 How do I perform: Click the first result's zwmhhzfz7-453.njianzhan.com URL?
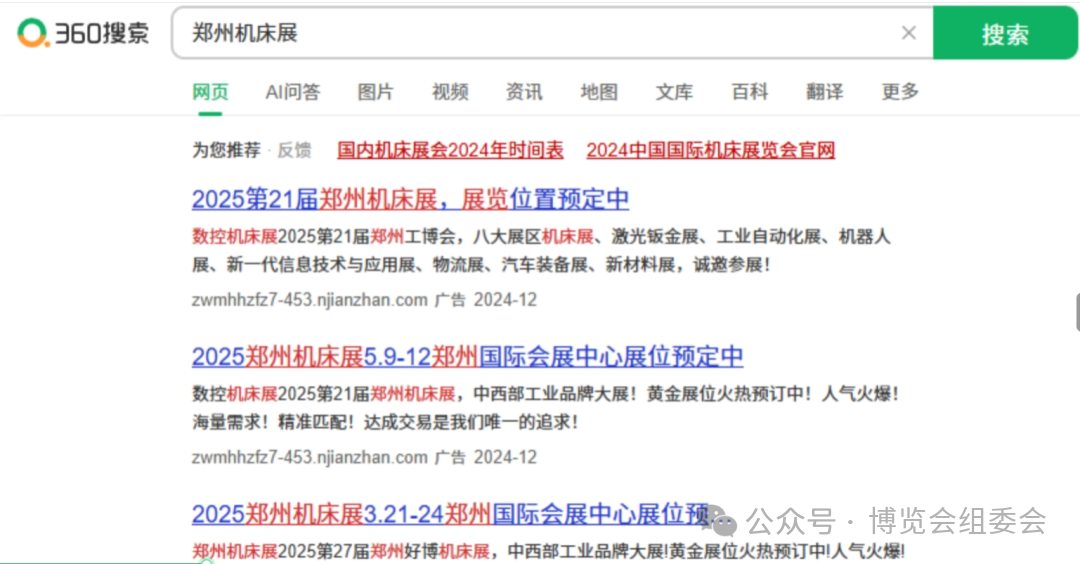pos(310,300)
